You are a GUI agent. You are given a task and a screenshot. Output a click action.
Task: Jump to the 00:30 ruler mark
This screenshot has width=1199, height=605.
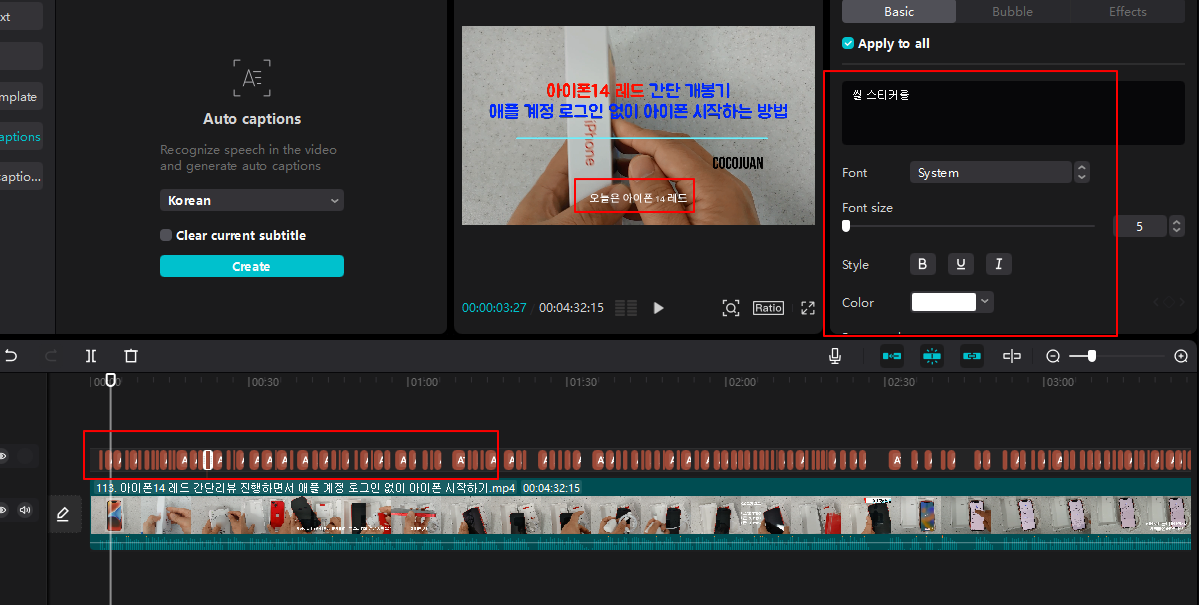264,382
